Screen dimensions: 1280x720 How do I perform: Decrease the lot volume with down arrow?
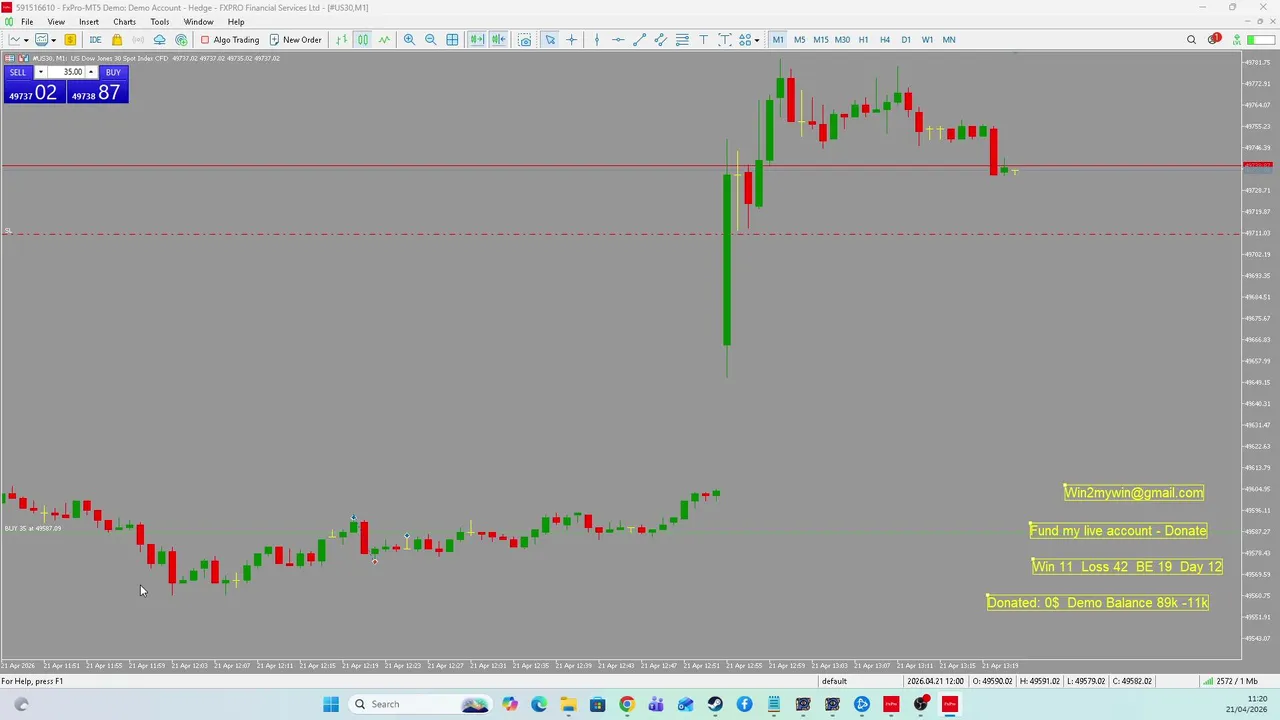pyautogui.click(x=40, y=72)
